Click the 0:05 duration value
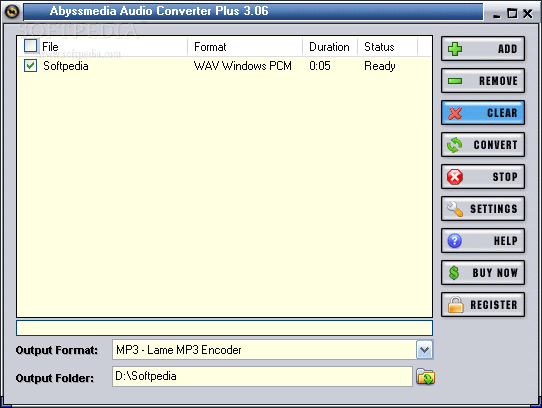Screen dimensions: 542x408 point(320,66)
